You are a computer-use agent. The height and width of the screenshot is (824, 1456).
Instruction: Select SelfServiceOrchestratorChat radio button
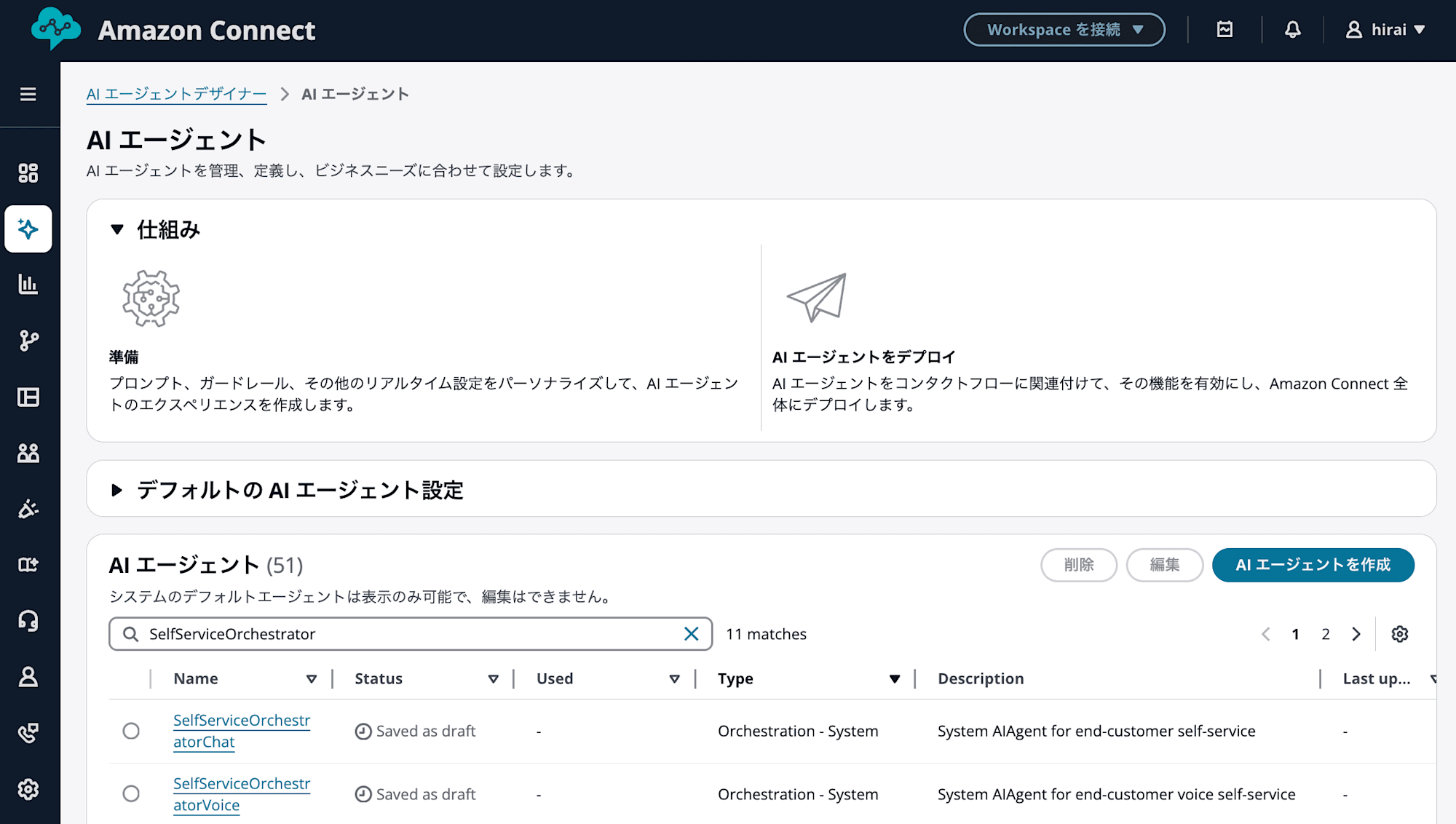(131, 731)
